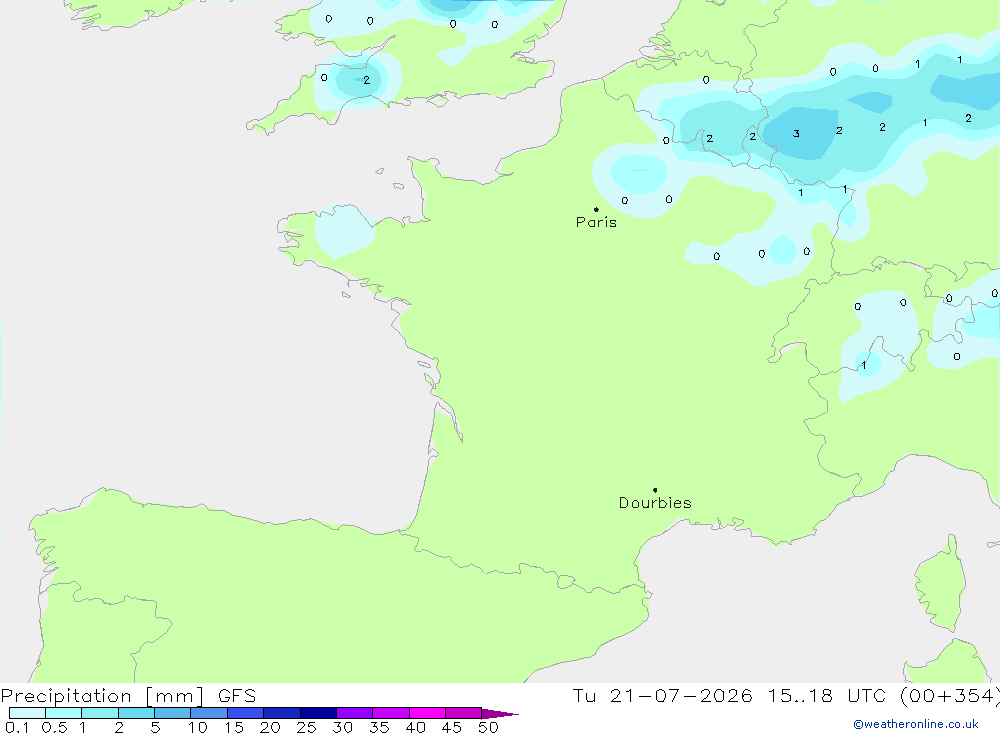Click the 20–25 mm legend color swatch
This screenshot has width=1000, height=733.
tap(282, 713)
